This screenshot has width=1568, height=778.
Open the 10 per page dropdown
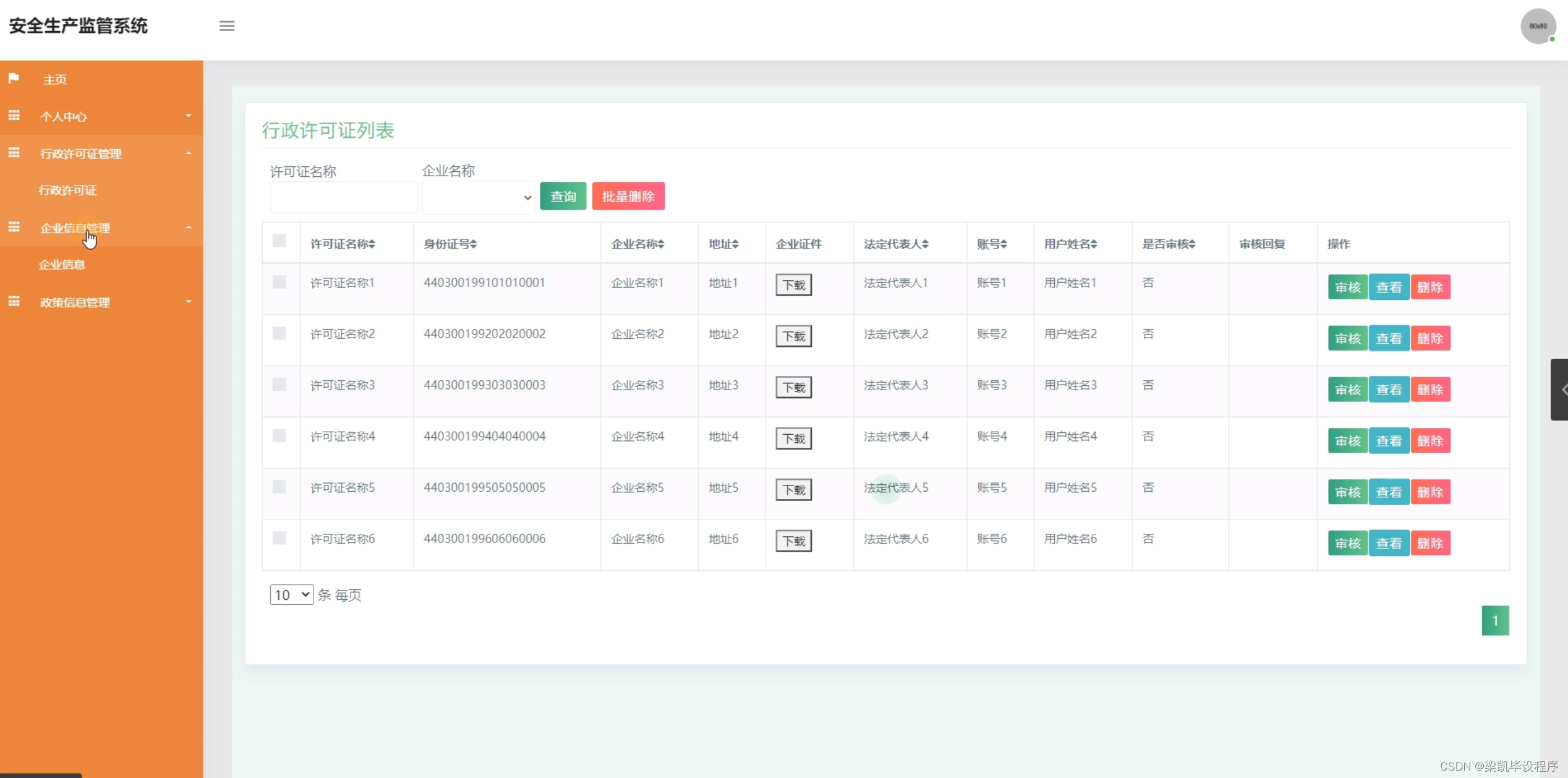[x=291, y=595]
